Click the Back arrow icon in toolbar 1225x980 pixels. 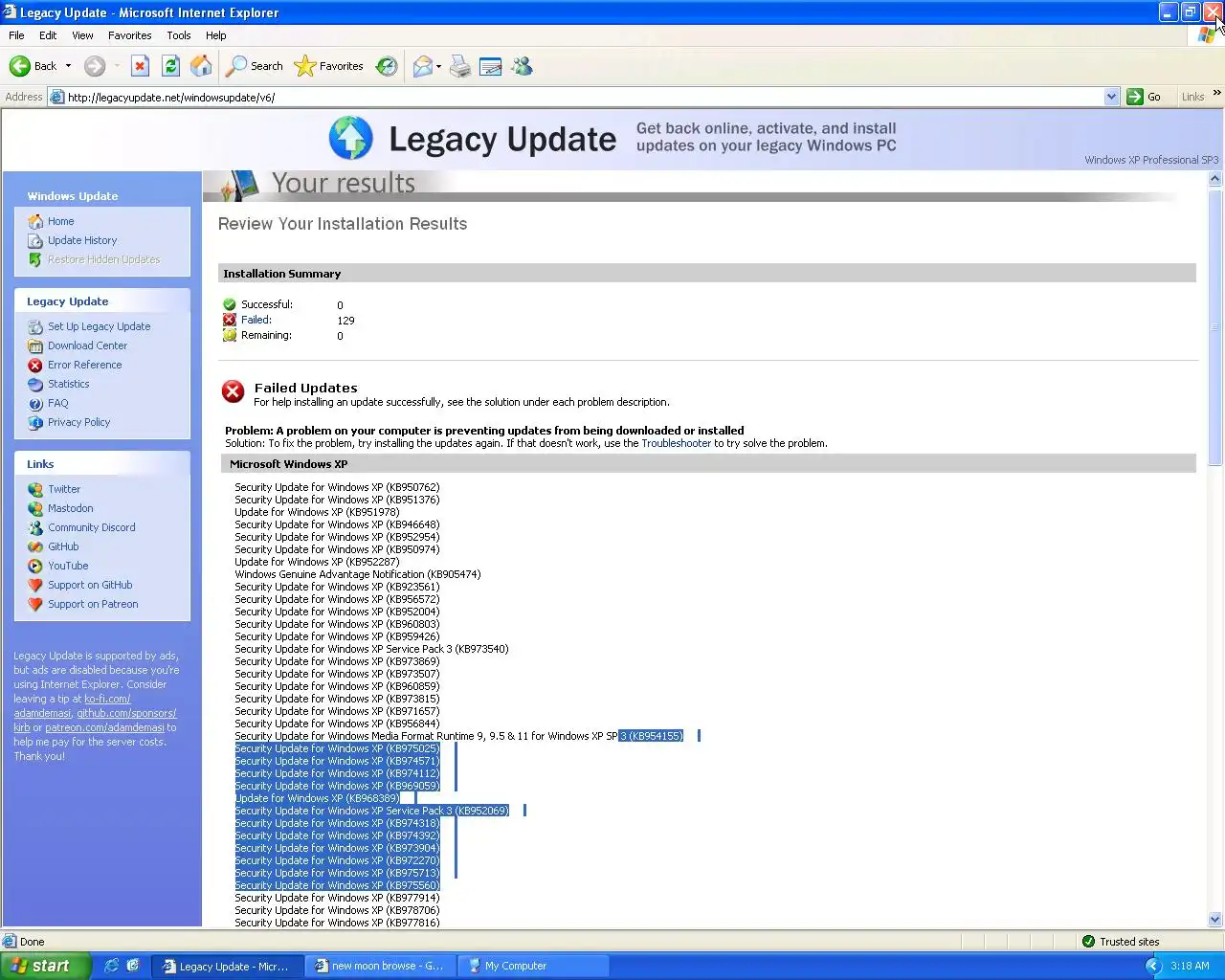click(20, 66)
